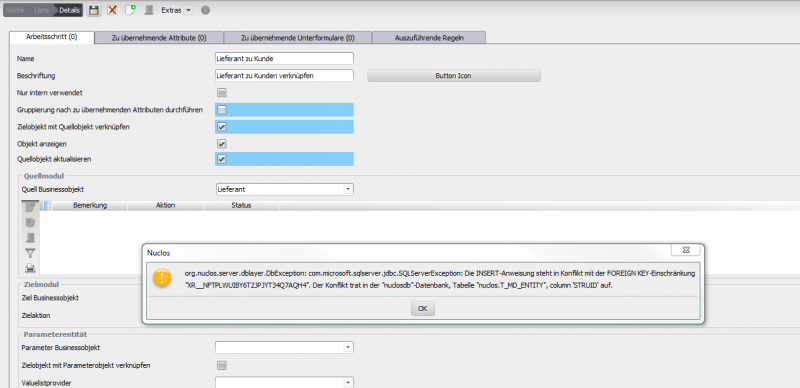Click the 'Parameterentität' section heading
Viewport: 800px width, 388px height.
point(55,334)
